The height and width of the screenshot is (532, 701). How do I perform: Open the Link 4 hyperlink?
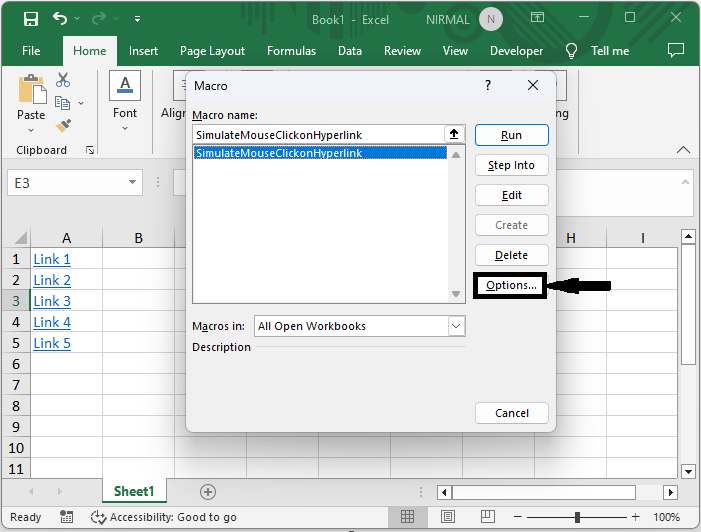click(52, 322)
